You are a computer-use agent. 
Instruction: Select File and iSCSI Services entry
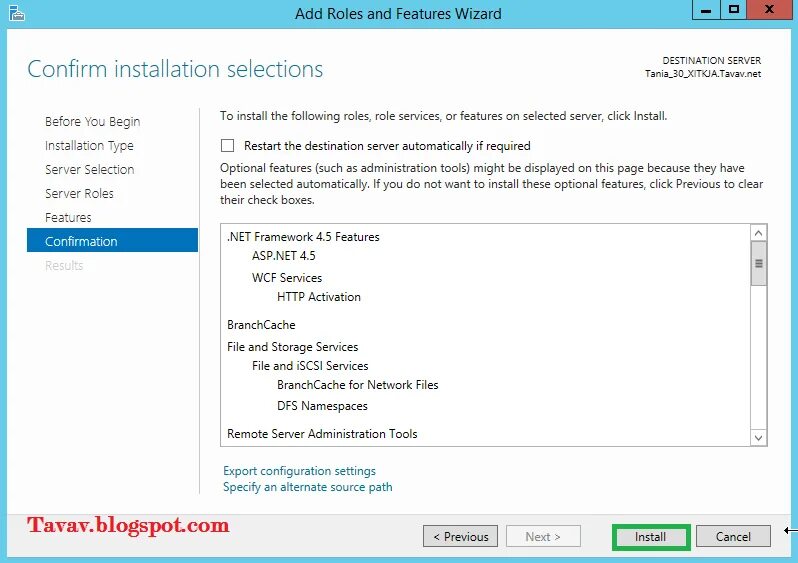(x=310, y=366)
